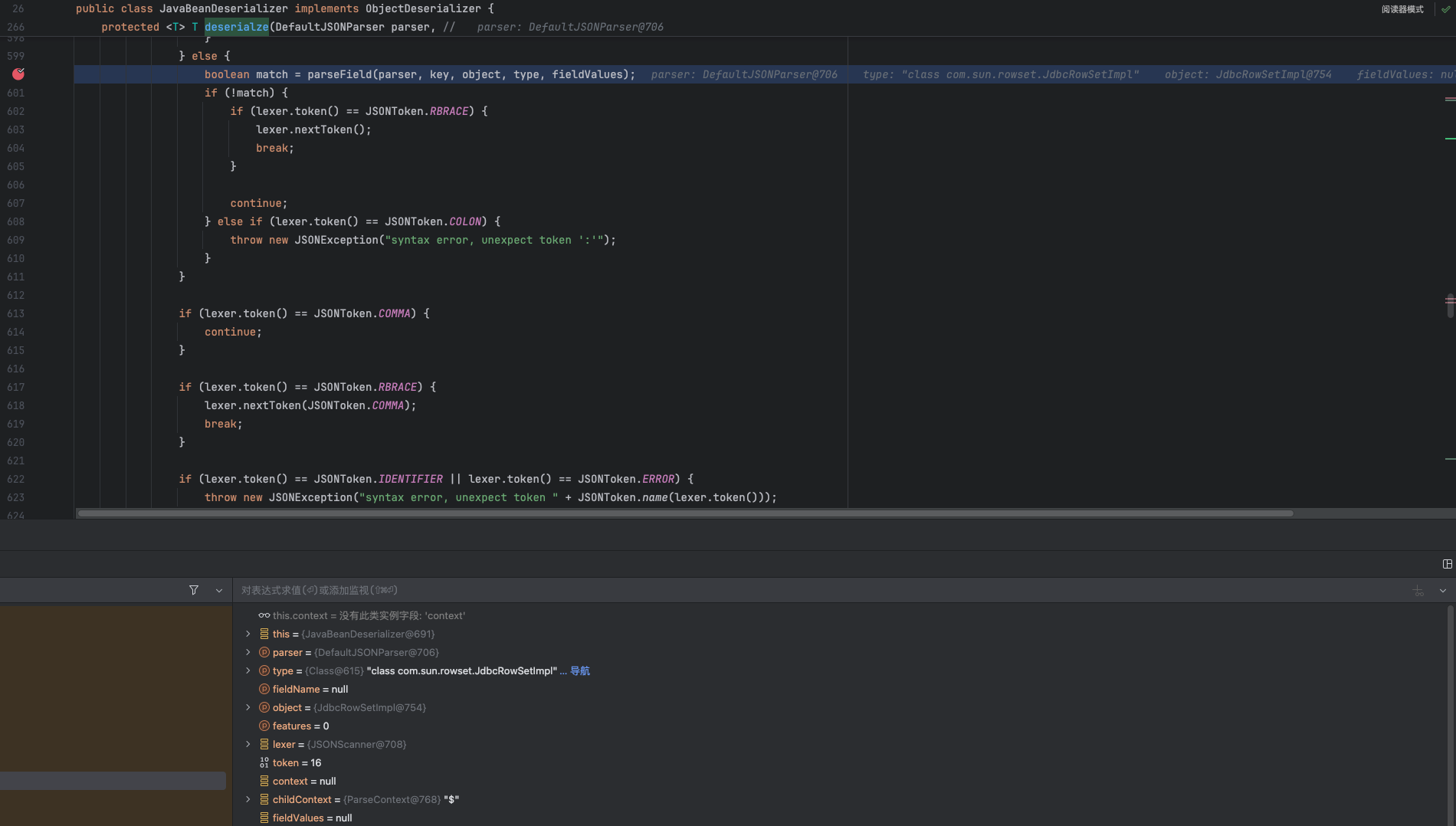Expand the 'type' Class variable node
Viewport: 1456px width, 826px height.
[248, 670]
